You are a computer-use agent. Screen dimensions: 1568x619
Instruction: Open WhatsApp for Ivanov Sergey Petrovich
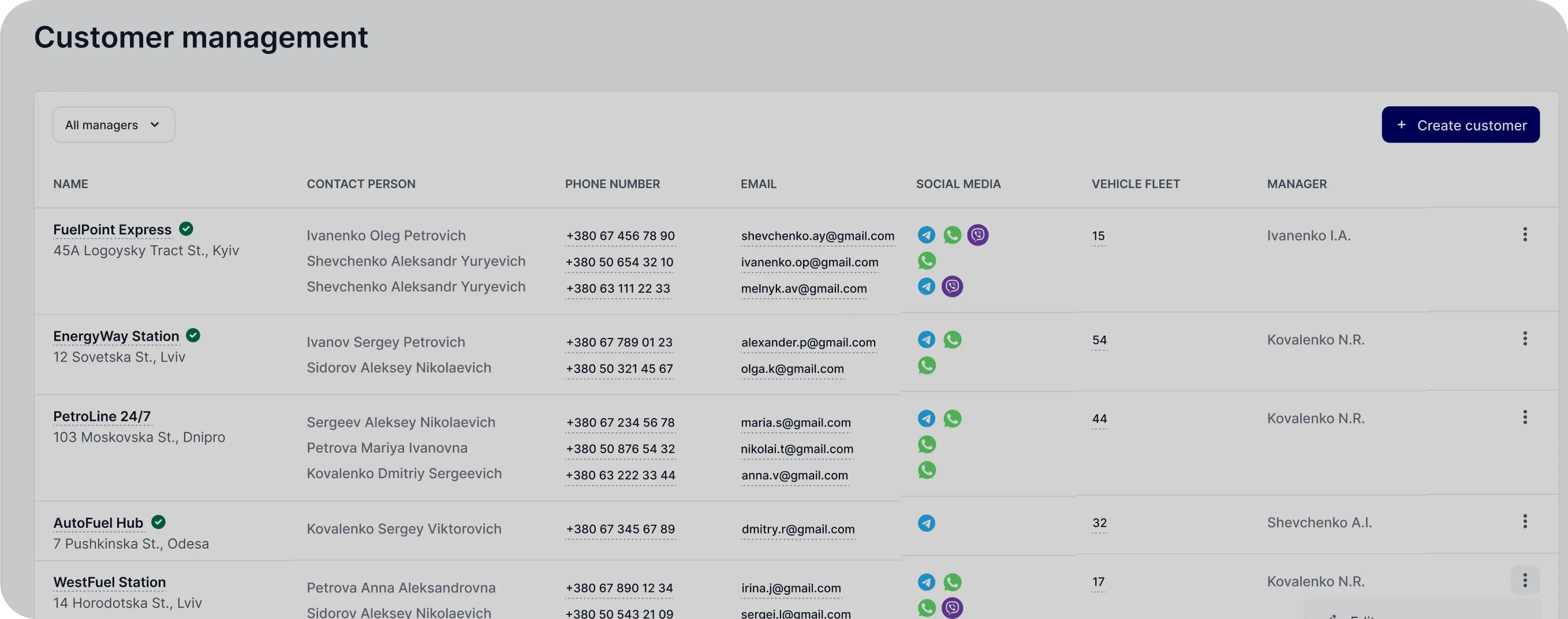[952, 340]
